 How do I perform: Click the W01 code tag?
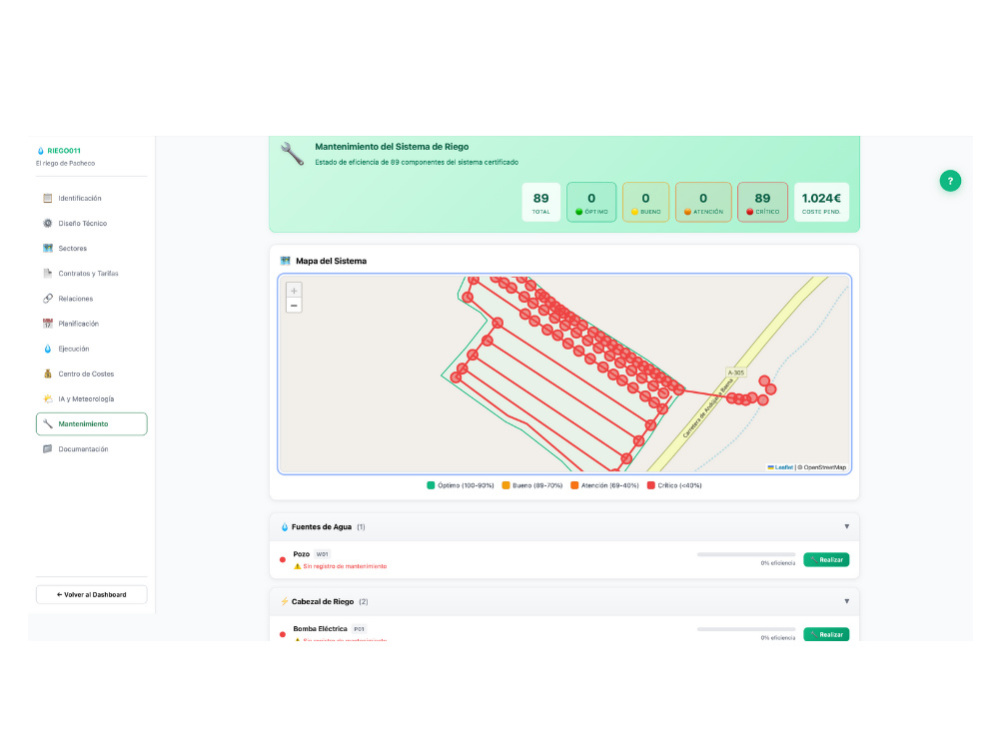click(322, 554)
